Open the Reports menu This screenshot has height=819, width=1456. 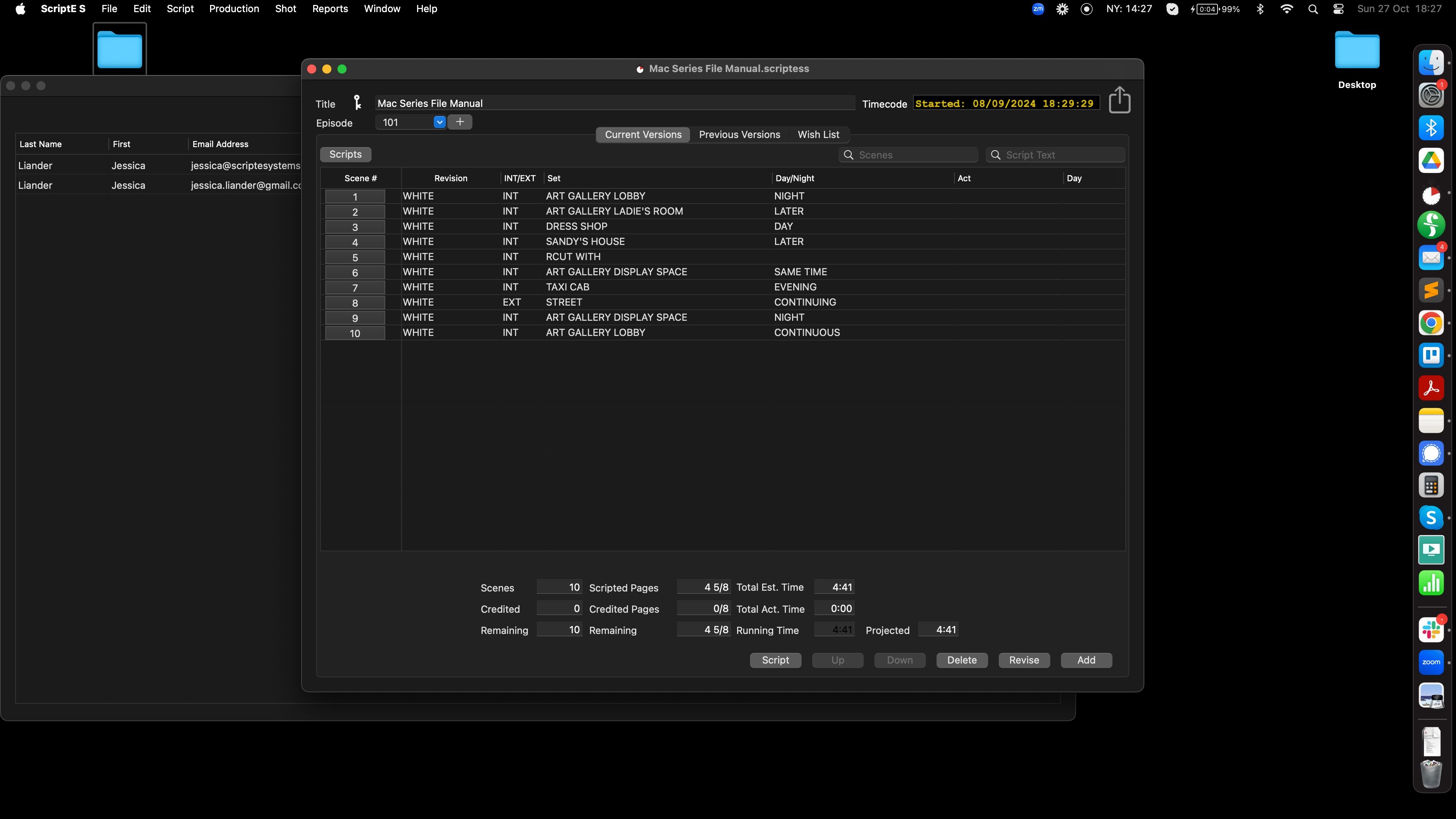click(x=329, y=9)
